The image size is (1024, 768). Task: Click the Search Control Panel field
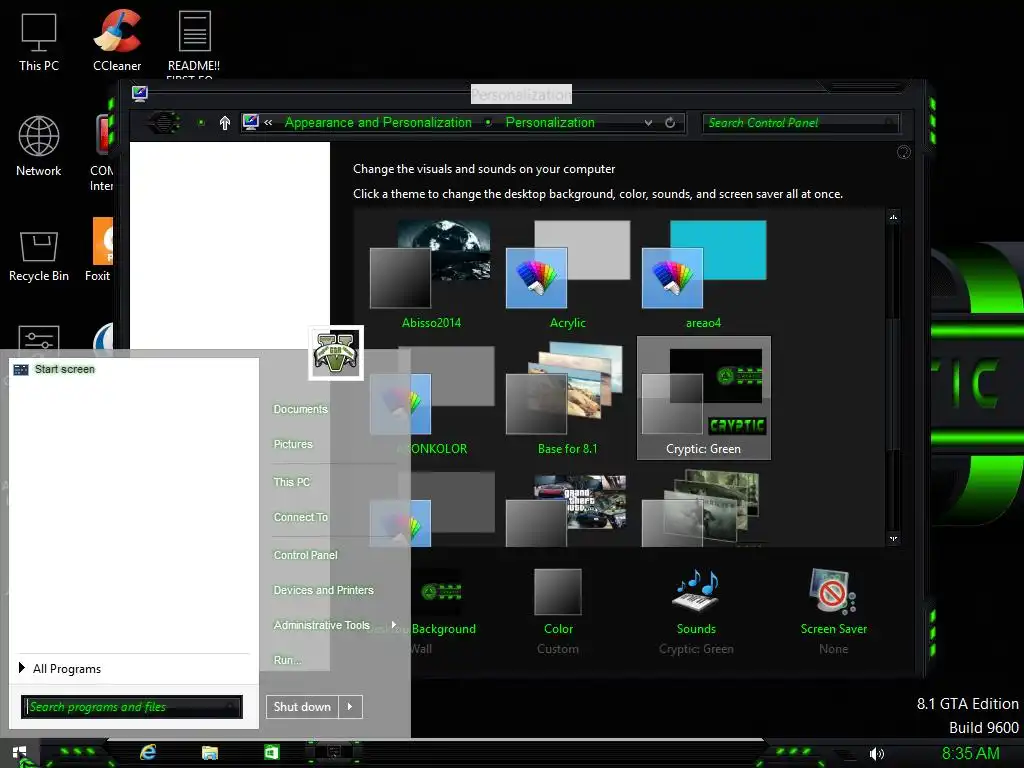click(800, 123)
